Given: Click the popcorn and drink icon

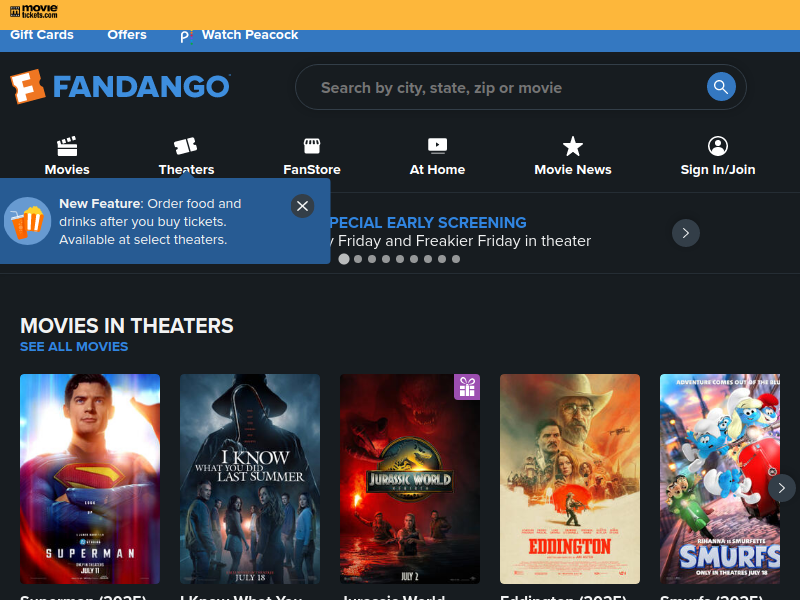Looking at the screenshot, I should click(x=27, y=221).
